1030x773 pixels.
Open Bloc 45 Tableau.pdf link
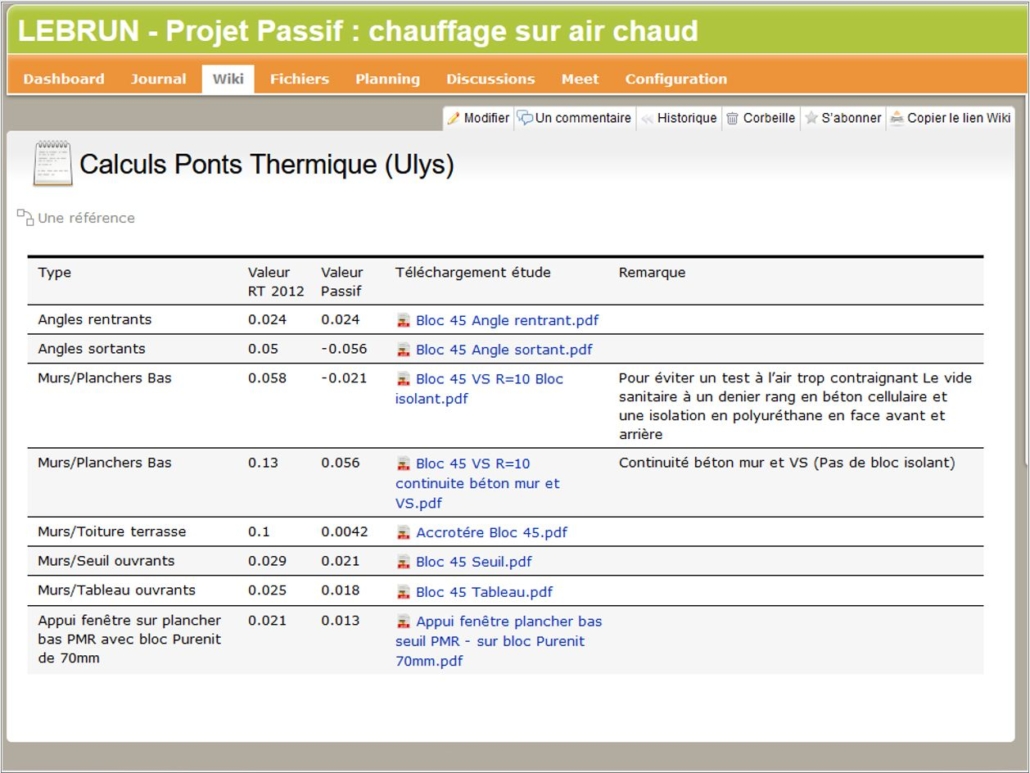click(484, 592)
